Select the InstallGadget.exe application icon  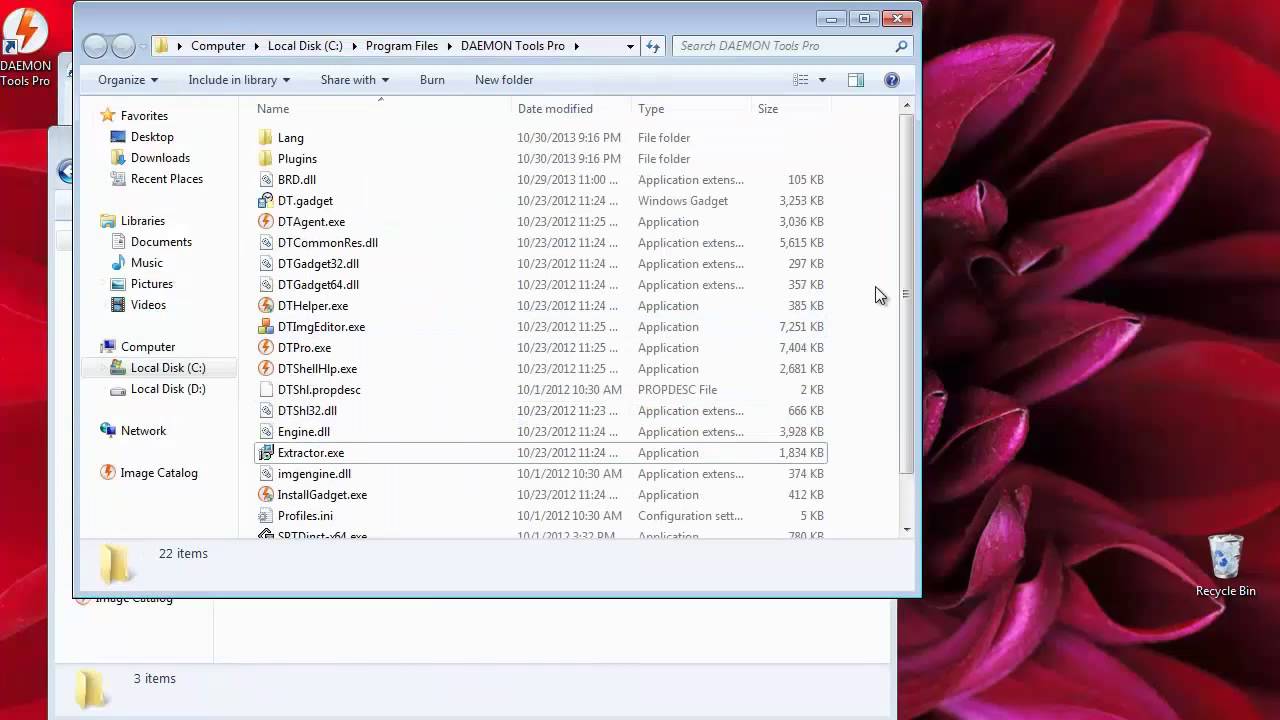point(265,495)
